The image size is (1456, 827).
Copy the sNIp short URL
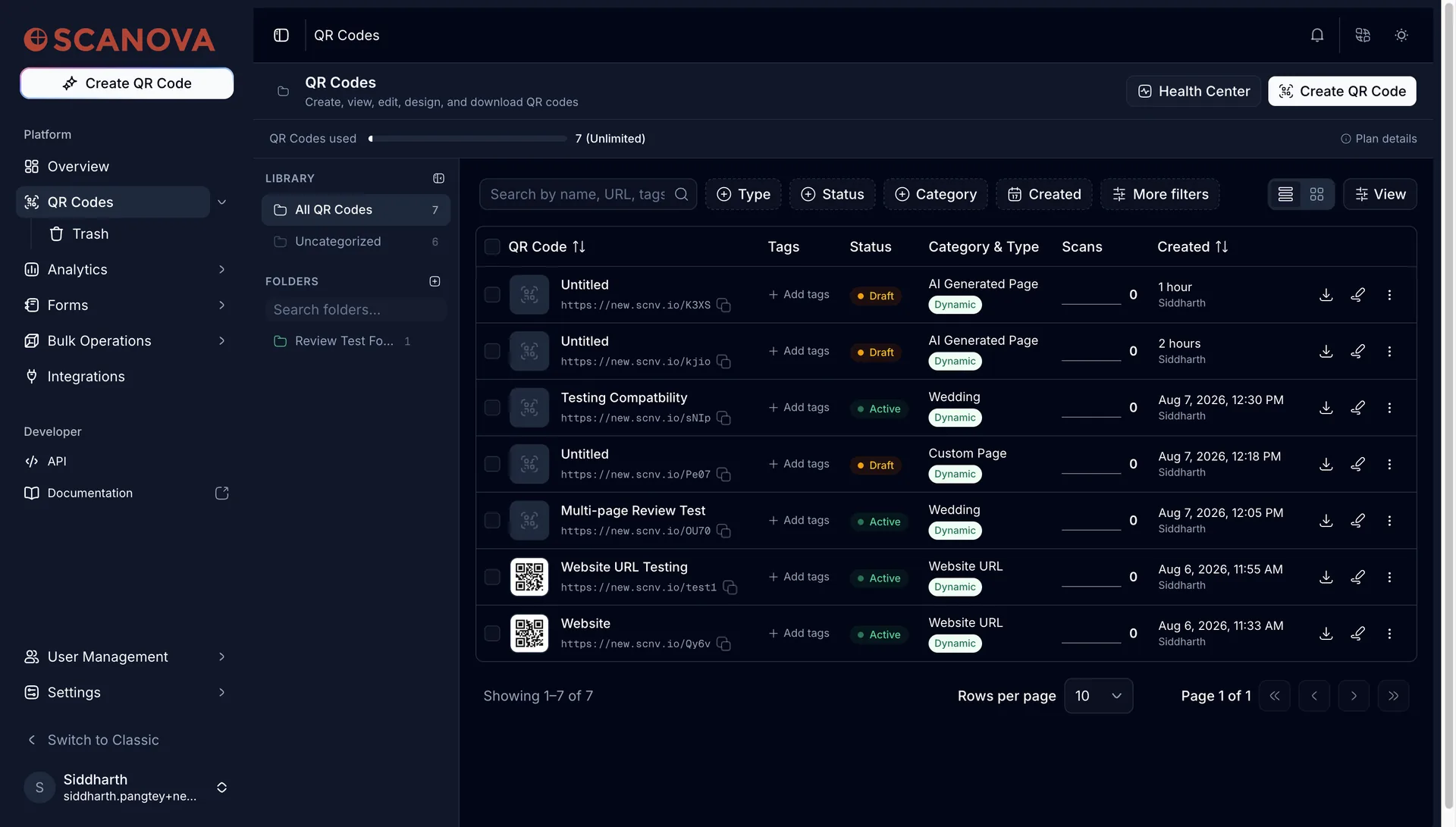pos(724,418)
